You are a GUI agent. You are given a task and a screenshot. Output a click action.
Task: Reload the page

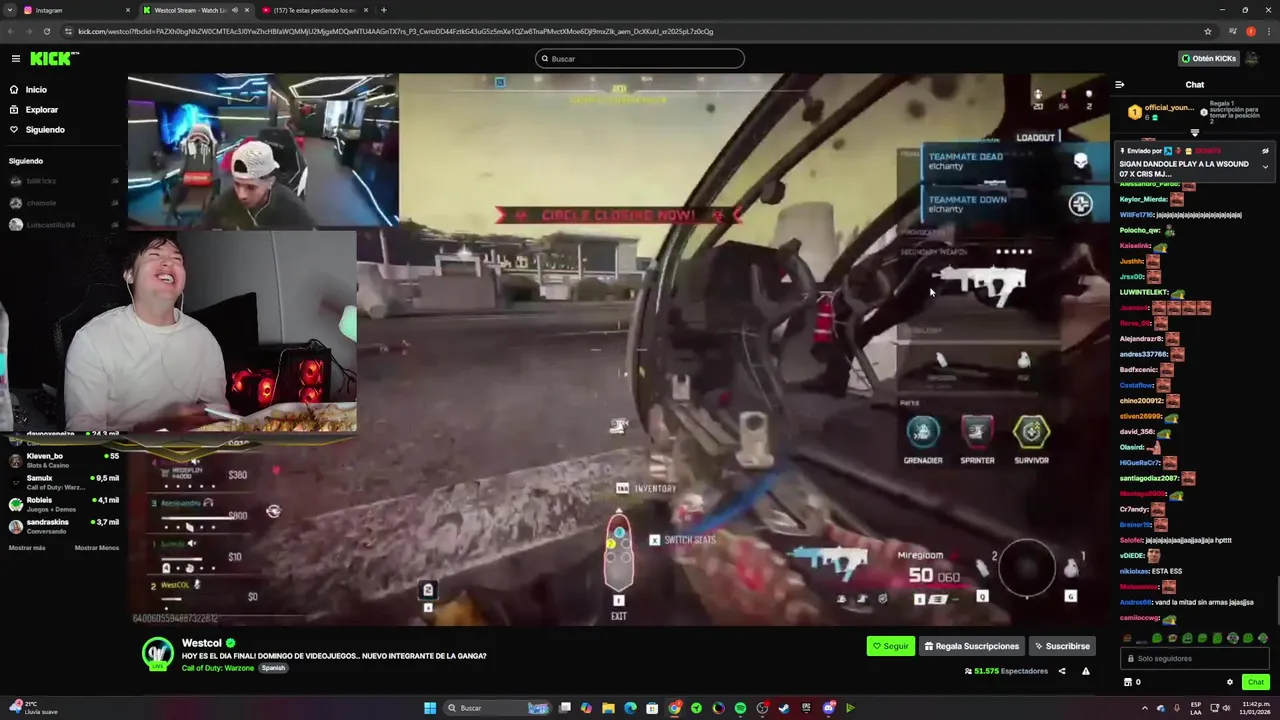46,31
